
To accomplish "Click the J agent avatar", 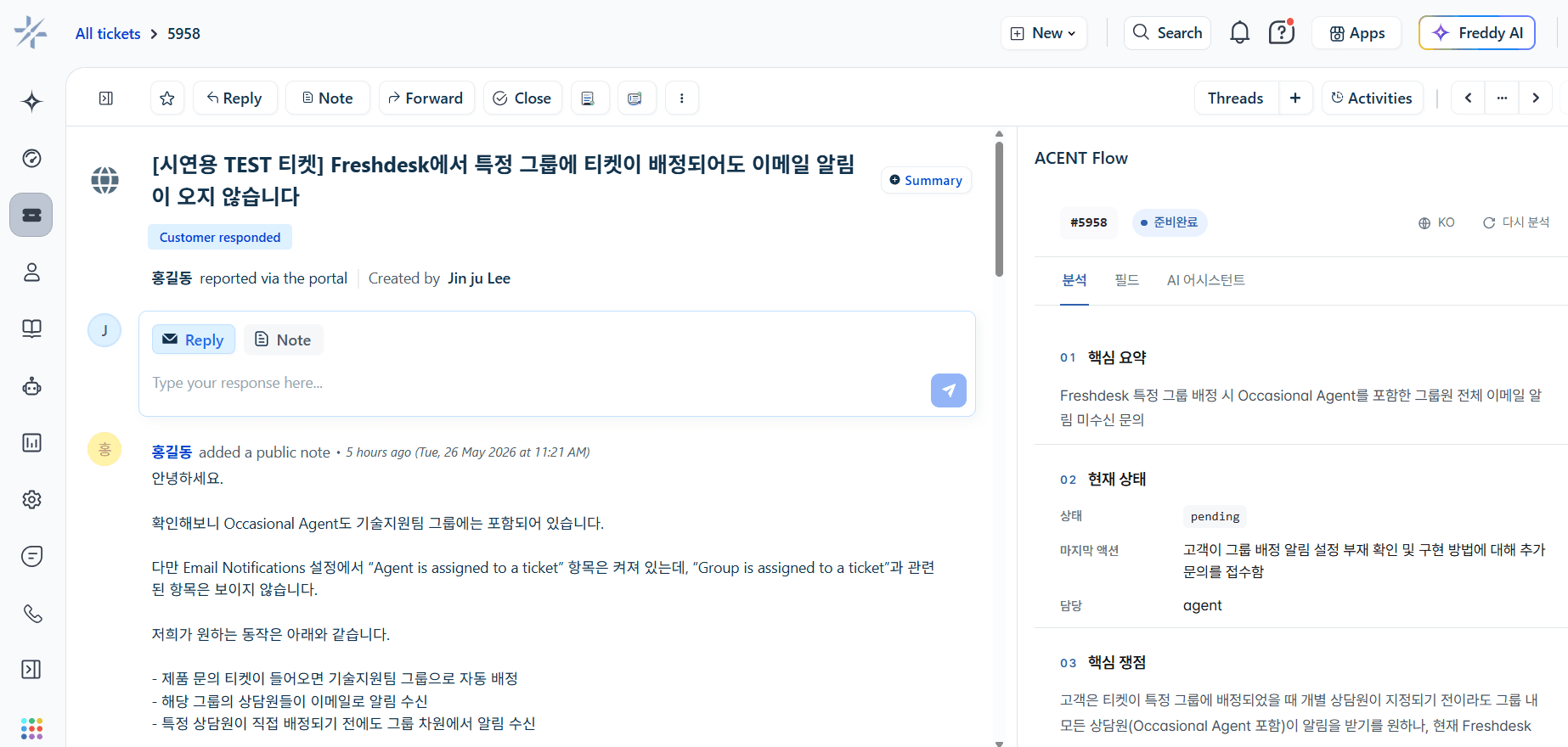I will click(x=104, y=330).
